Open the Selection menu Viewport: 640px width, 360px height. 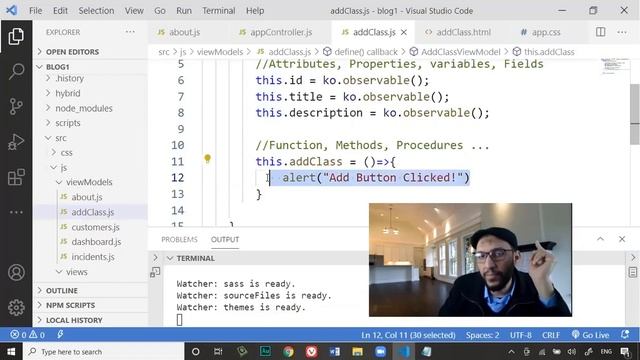pyautogui.click(x=96, y=11)
